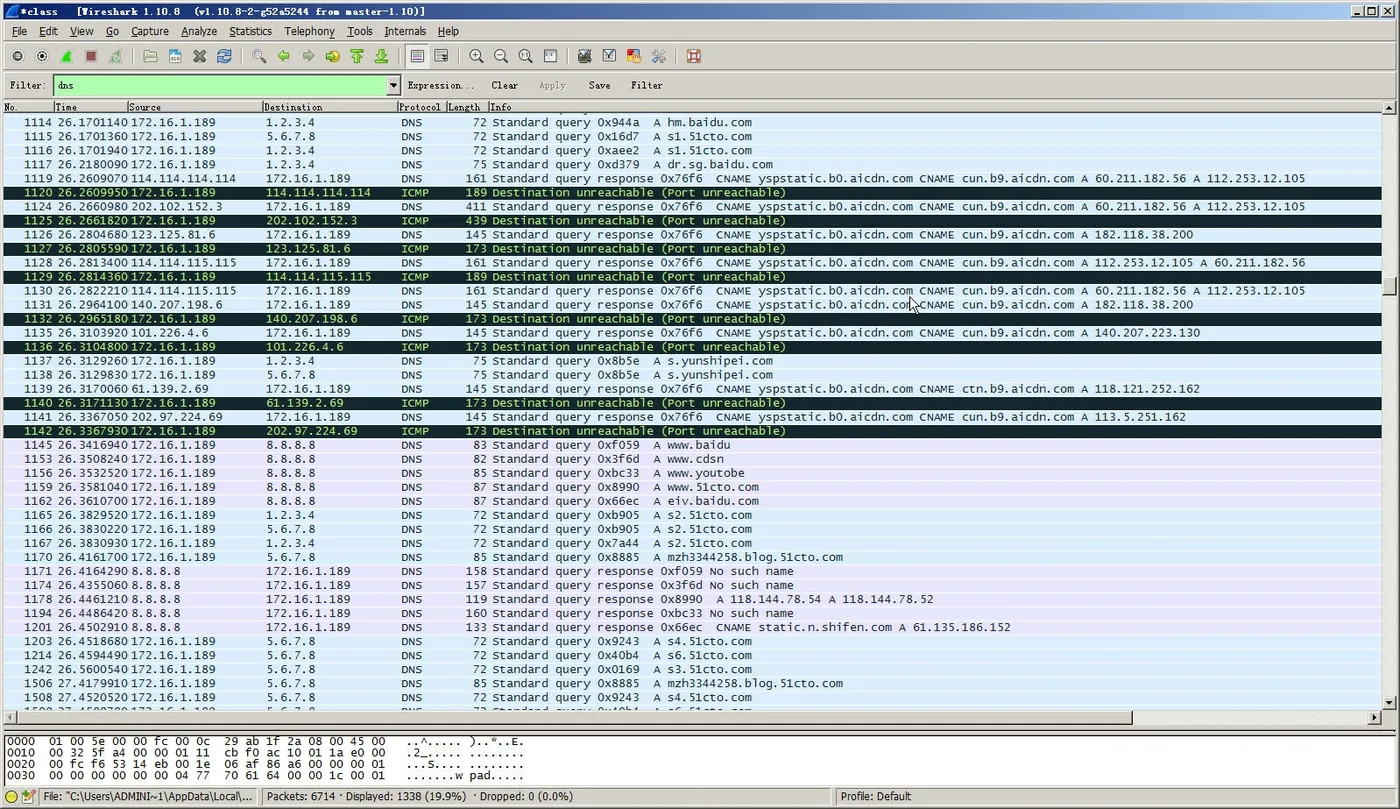Open the View menu

coord(82,31)
